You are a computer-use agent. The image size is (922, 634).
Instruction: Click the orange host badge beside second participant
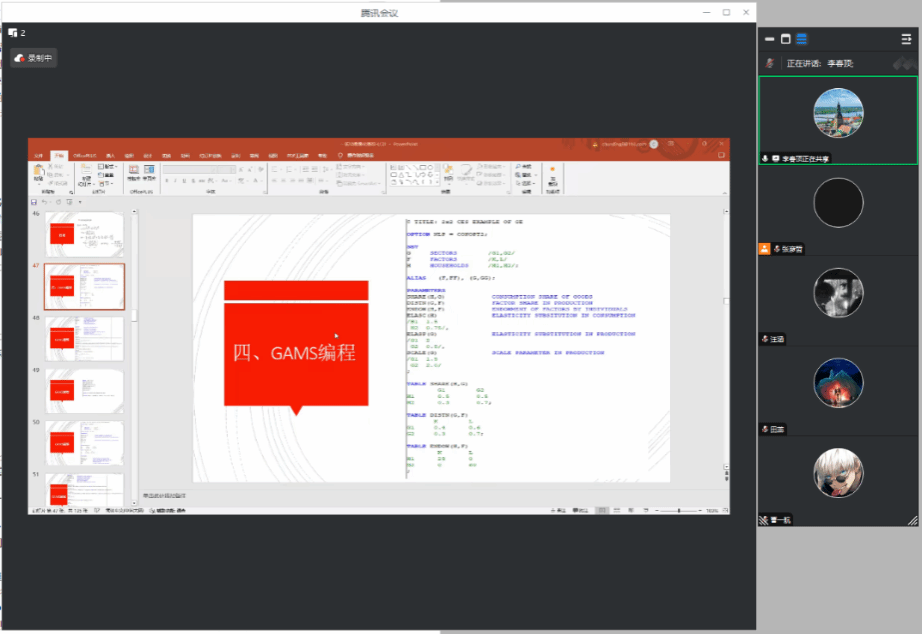[765, 248]
